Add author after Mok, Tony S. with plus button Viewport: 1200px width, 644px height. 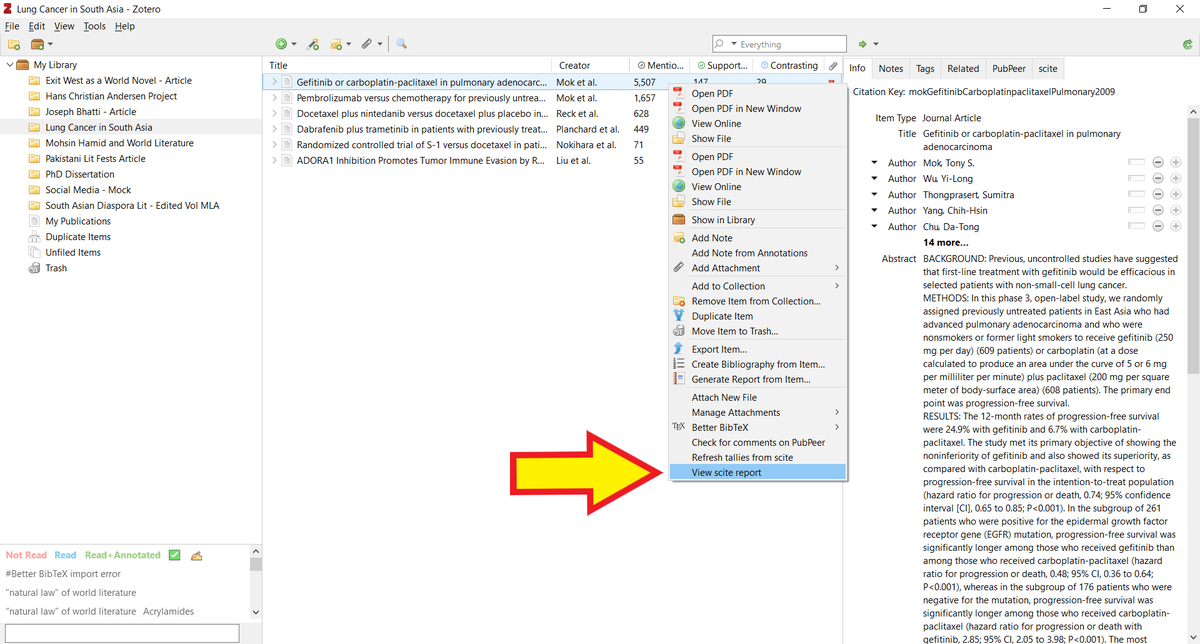point(1176,163)
